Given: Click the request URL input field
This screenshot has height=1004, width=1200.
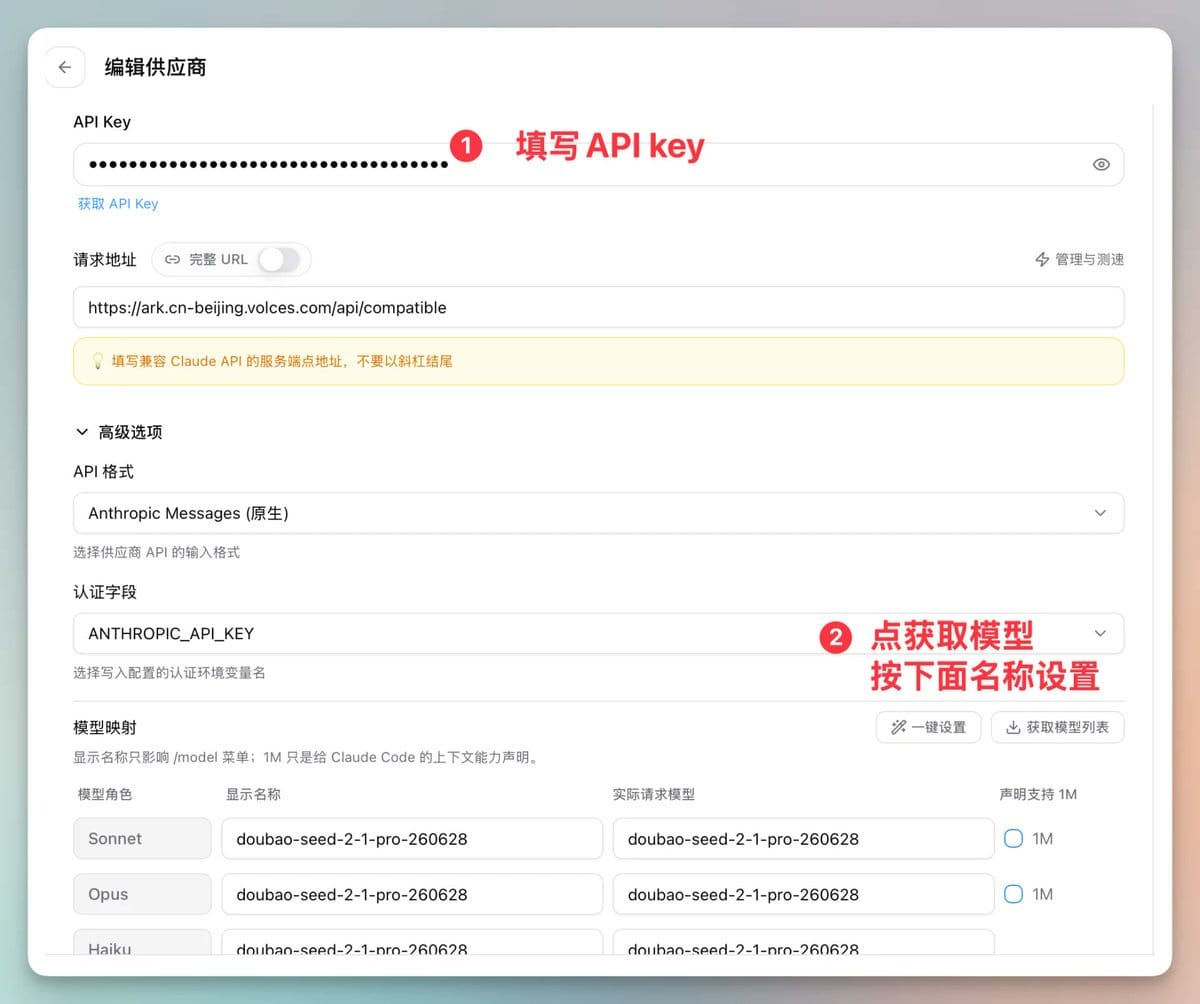Looking at the screenshot, I should tap(598, 307).
